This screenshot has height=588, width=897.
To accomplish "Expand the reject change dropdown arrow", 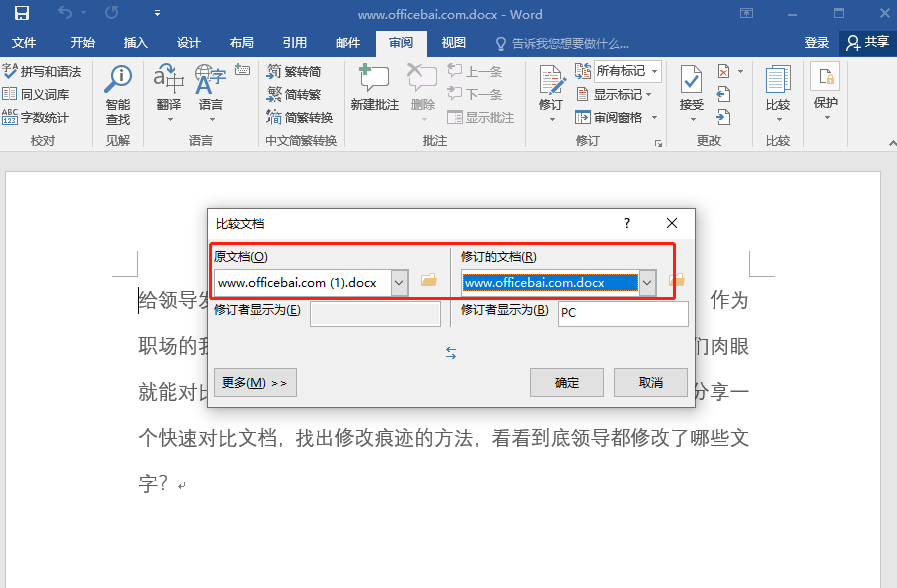I will point(740,71).
